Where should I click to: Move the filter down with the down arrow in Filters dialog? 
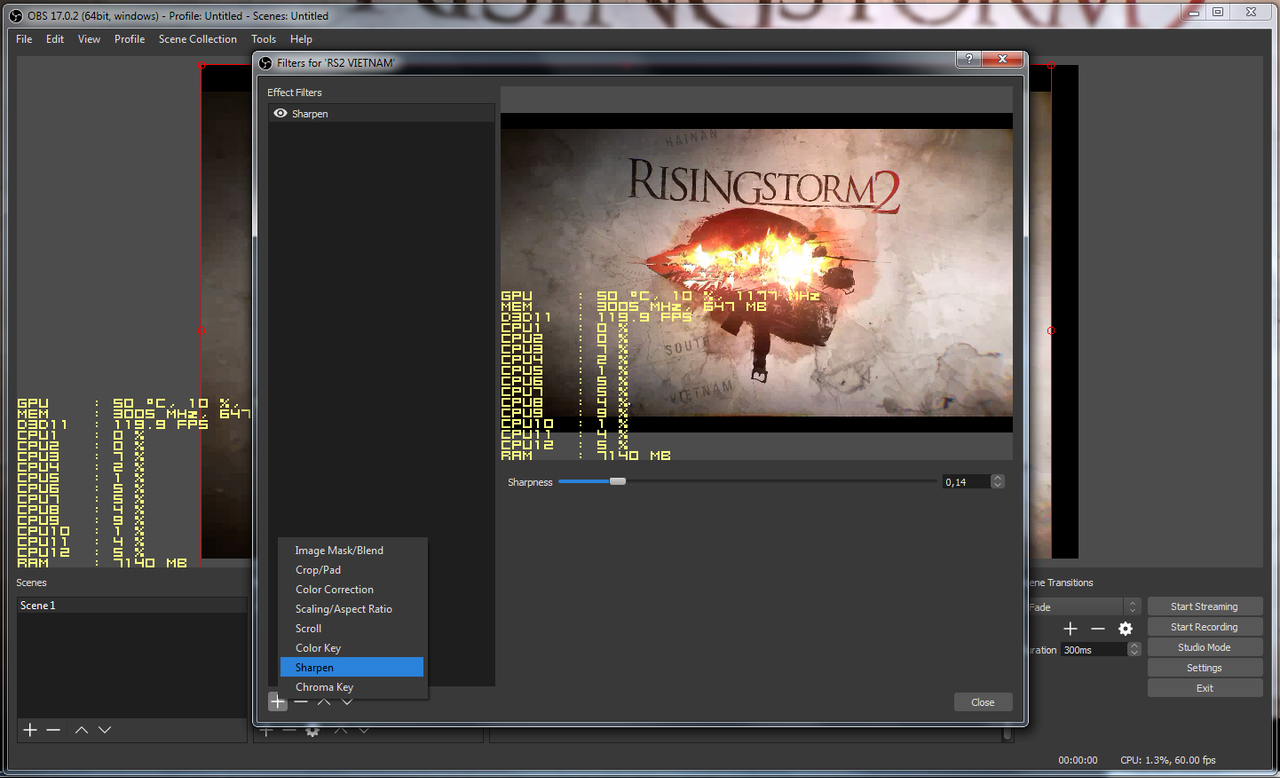pos(347,702)
